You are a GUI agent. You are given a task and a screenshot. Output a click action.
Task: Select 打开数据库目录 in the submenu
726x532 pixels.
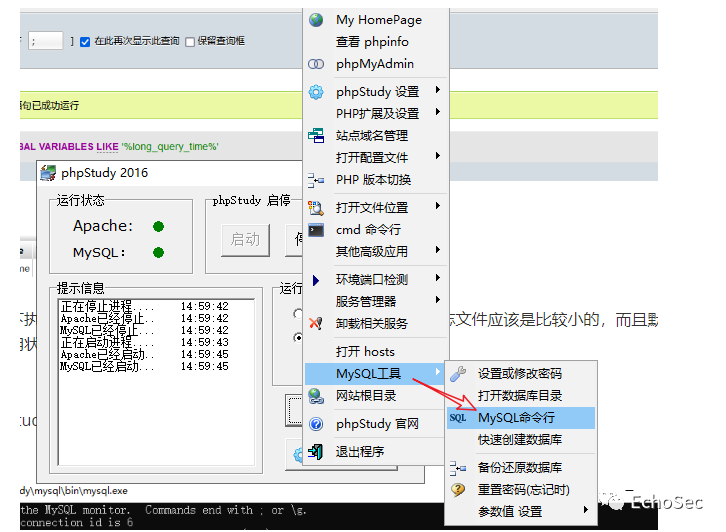[521, 396]
